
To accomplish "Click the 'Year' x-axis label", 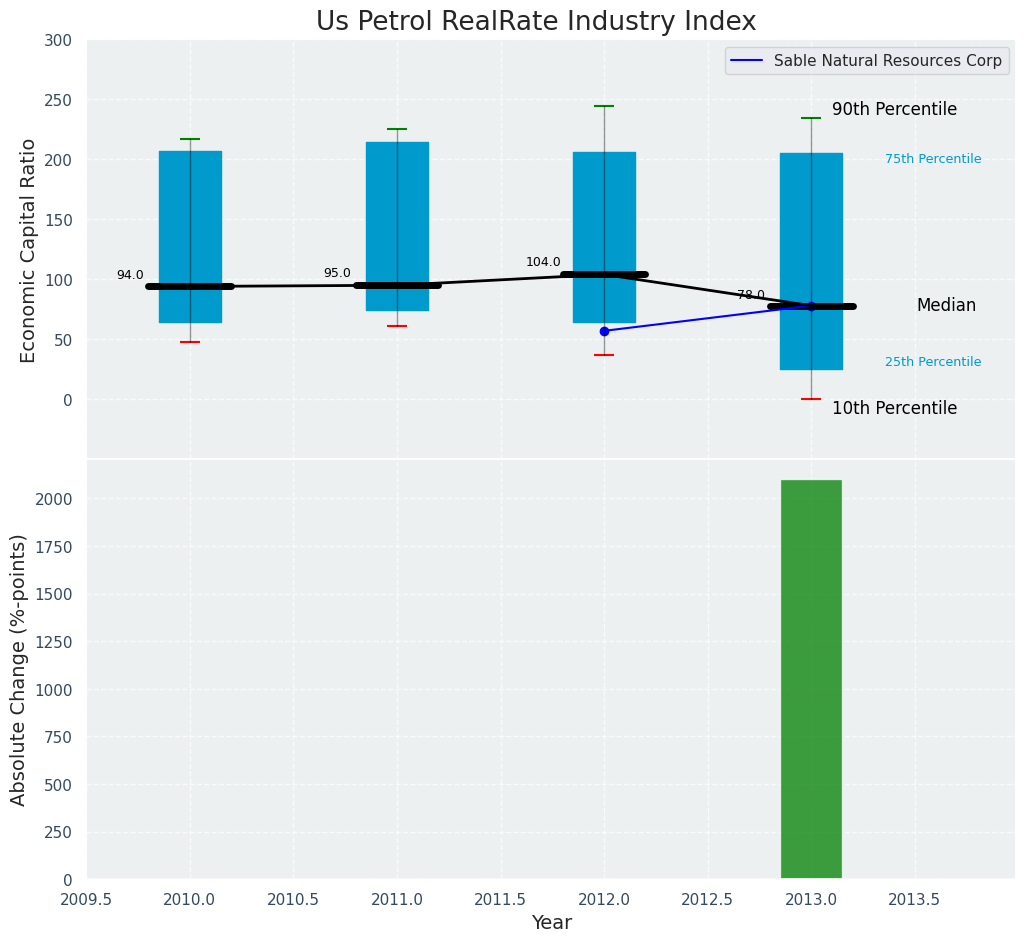I will click(551, 923).
